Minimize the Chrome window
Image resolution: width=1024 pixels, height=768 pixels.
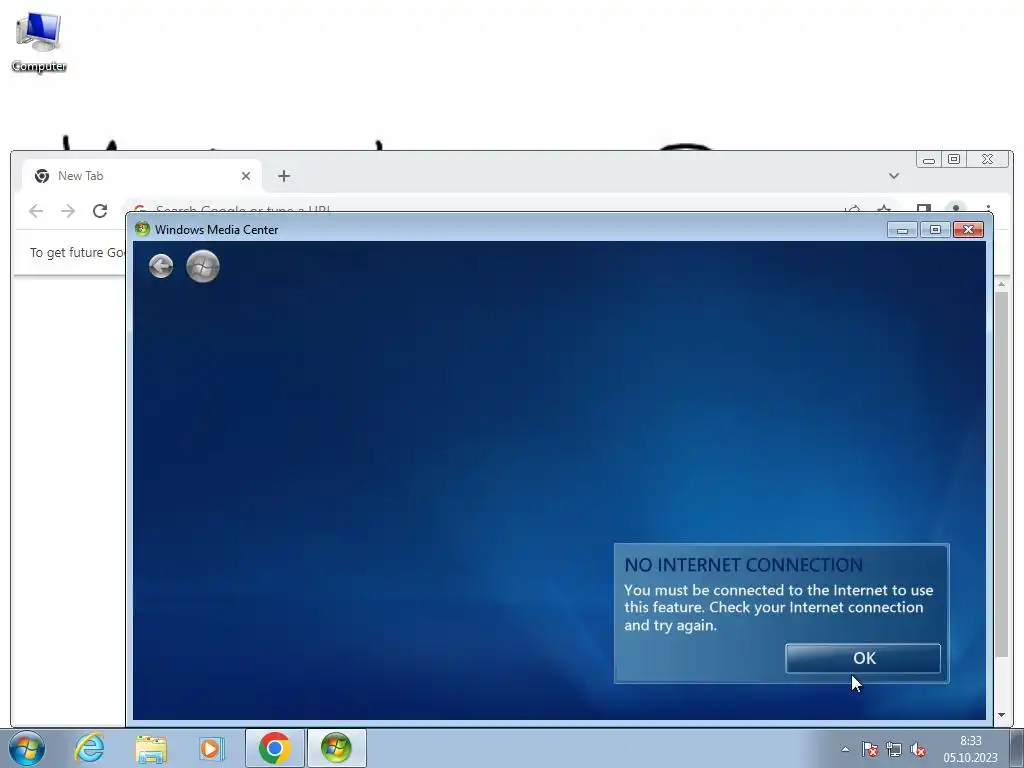[929, 159]
